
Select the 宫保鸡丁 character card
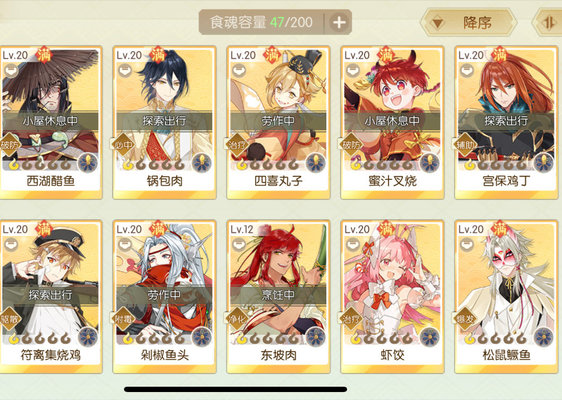tap(506, 123)
